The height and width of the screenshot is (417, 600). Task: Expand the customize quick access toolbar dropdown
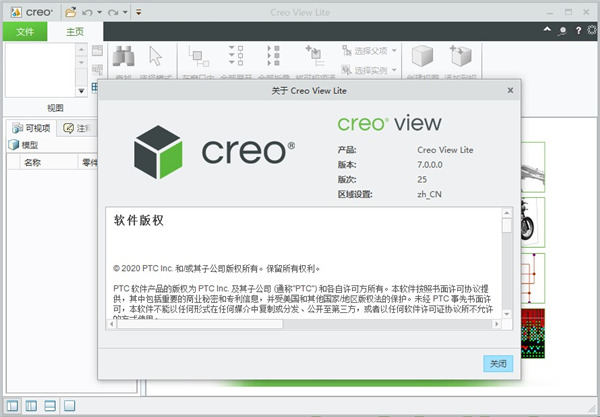(138, 12)
